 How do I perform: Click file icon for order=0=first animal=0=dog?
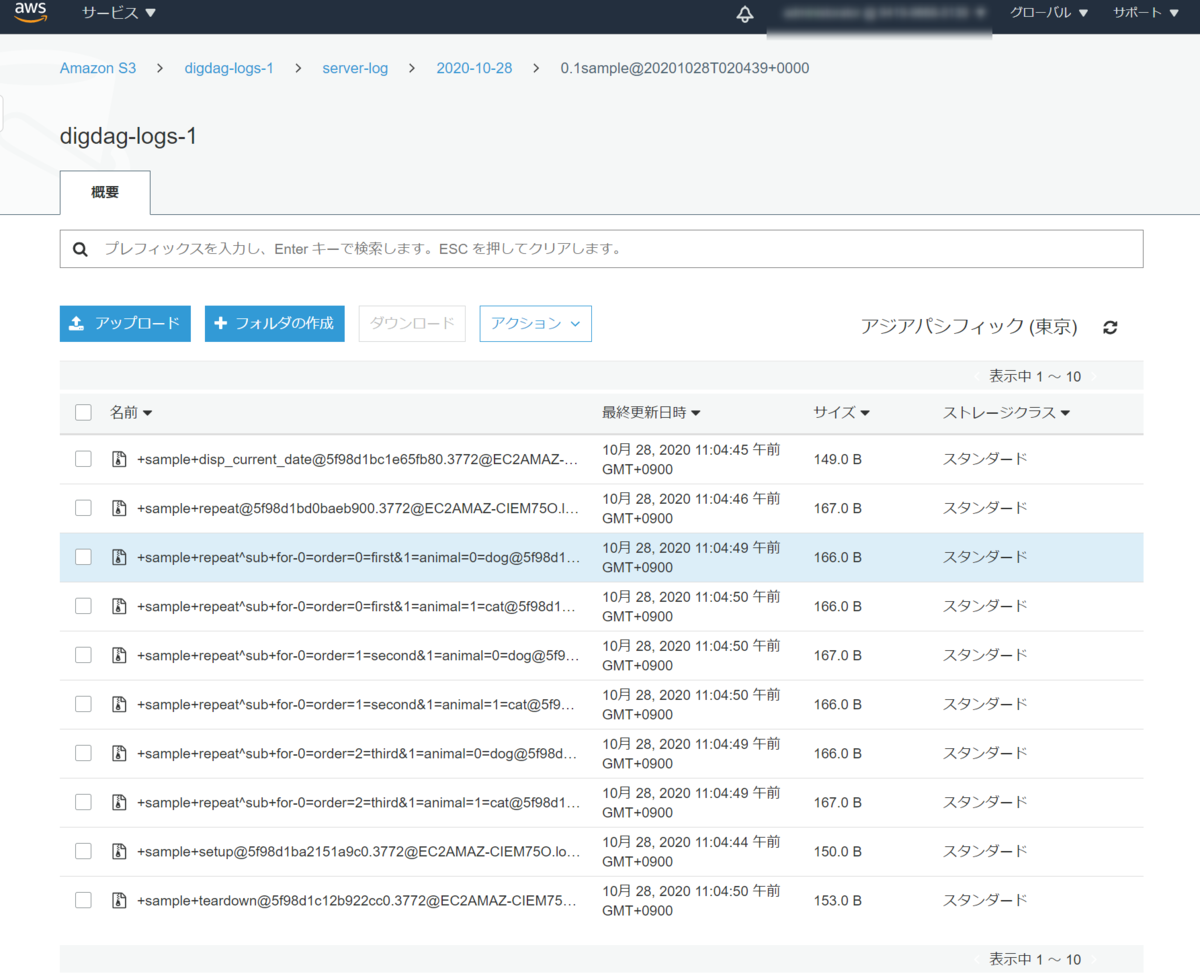tap(119, 557)
